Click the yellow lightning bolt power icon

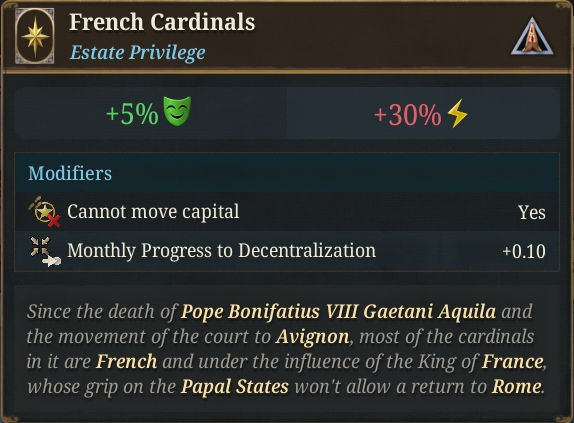point(458,114)
